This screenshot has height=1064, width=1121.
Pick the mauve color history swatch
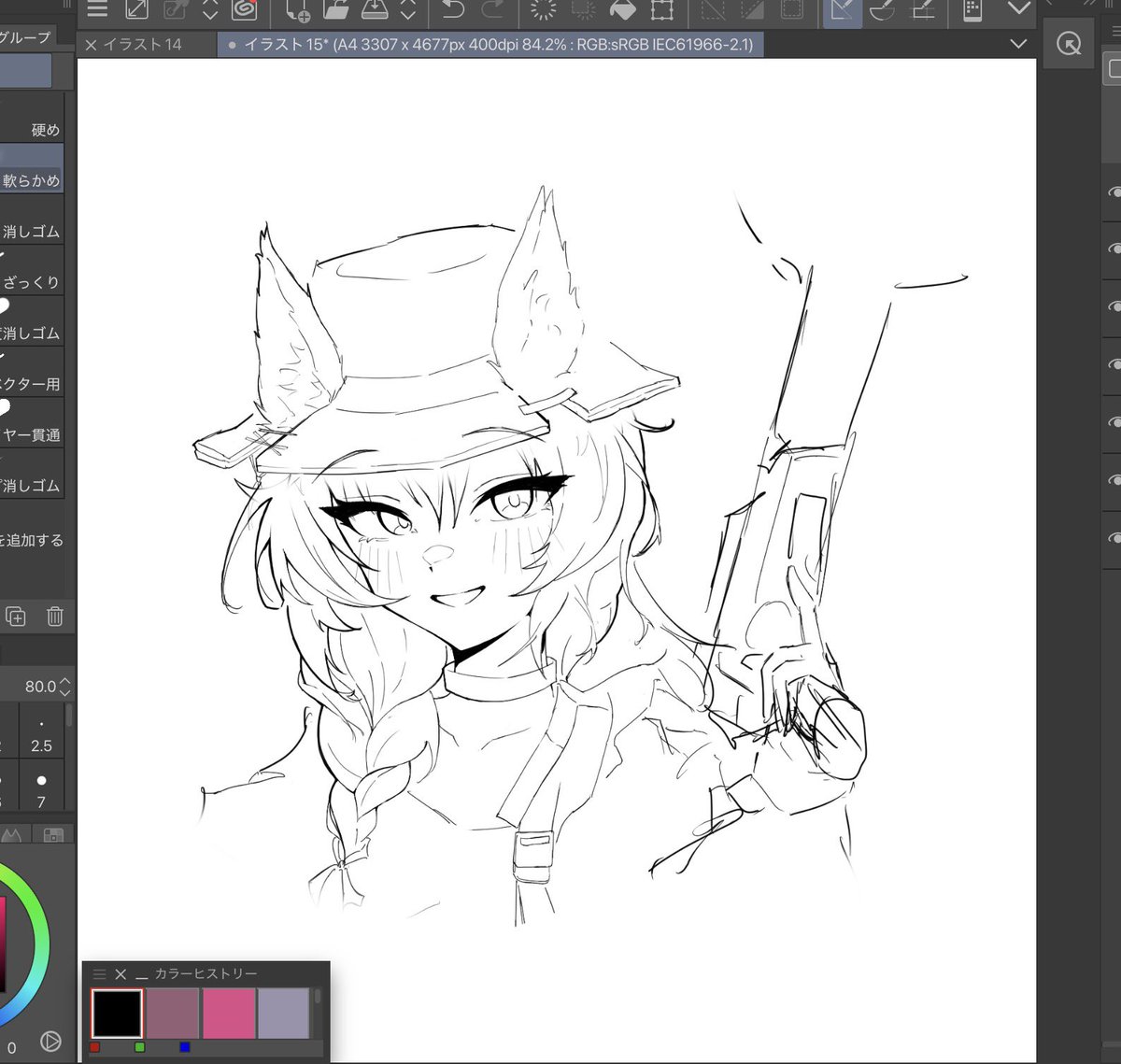[173, 1014]
